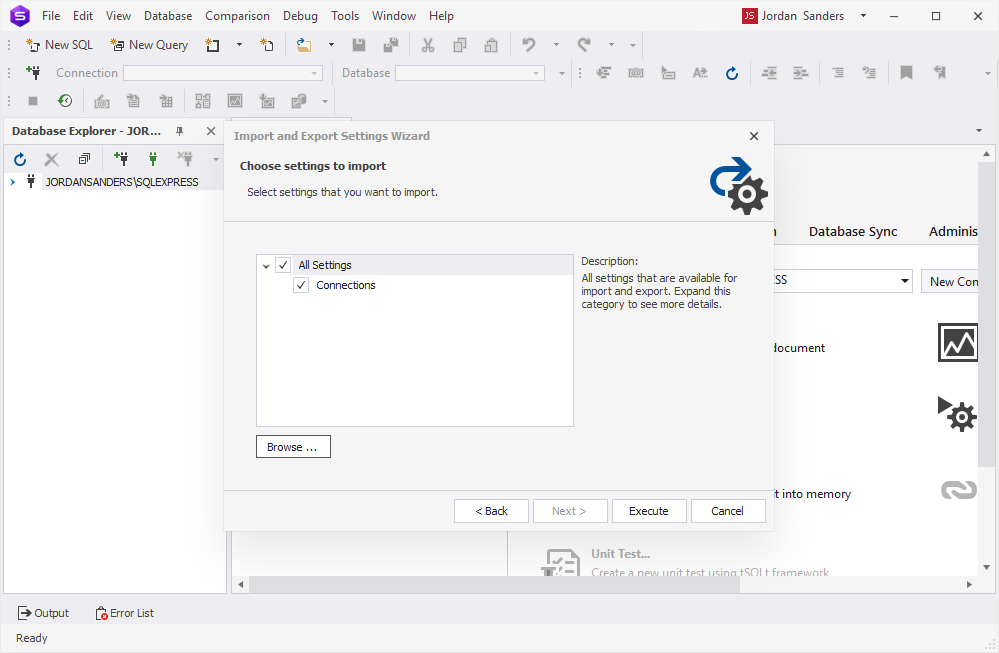Screen dimensions: 999x653
Task: Open the Jordan Sanders account dropdown
Action: pyautogui.click(x=863, y=16)
